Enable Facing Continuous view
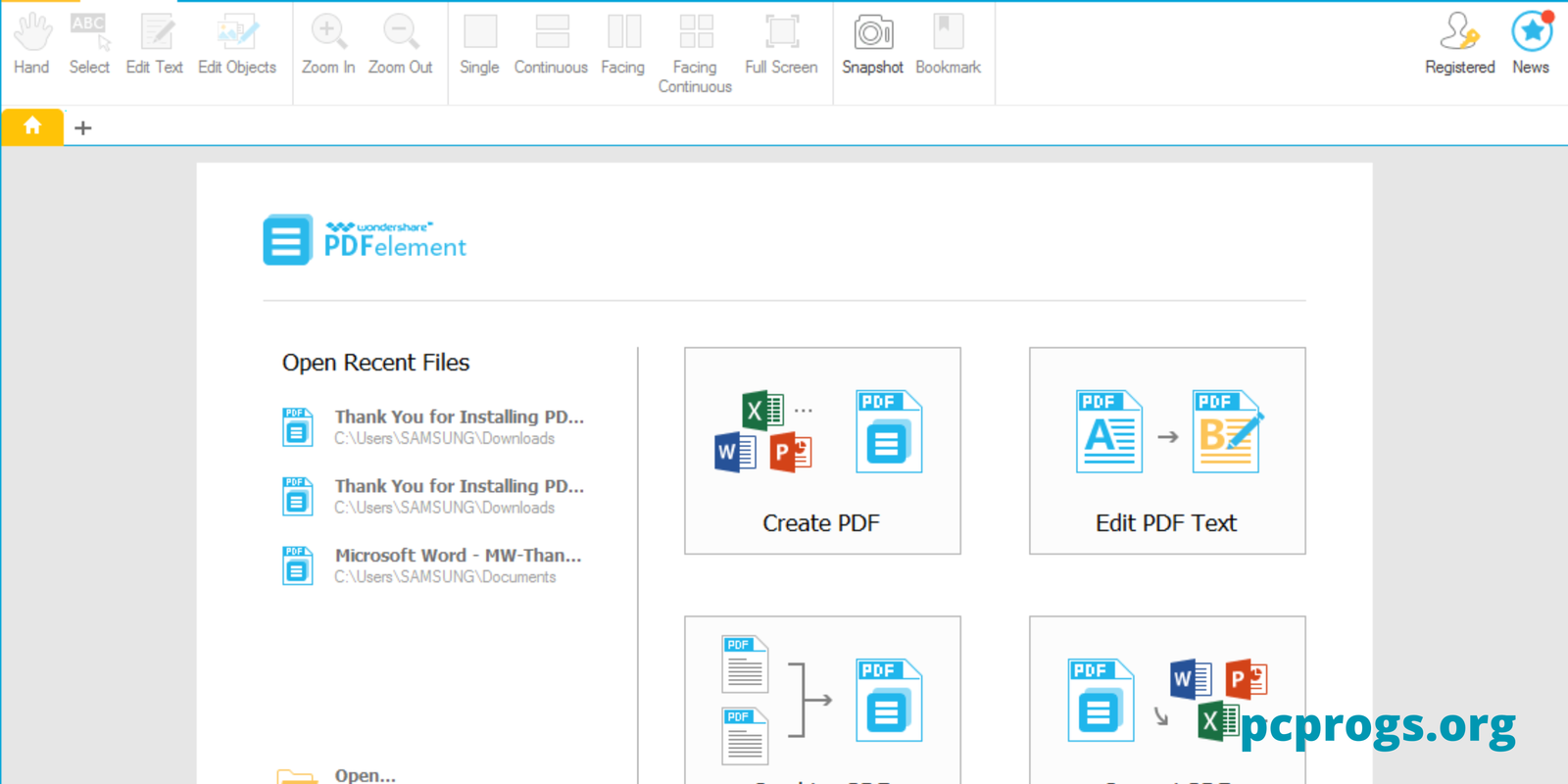1568x784 pixels. click(x=695, y=53)
